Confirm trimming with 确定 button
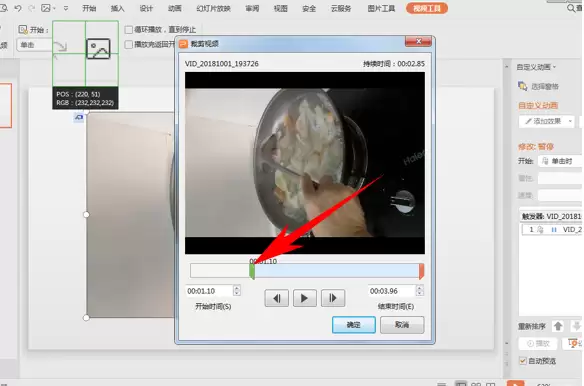 coord(353,325)
